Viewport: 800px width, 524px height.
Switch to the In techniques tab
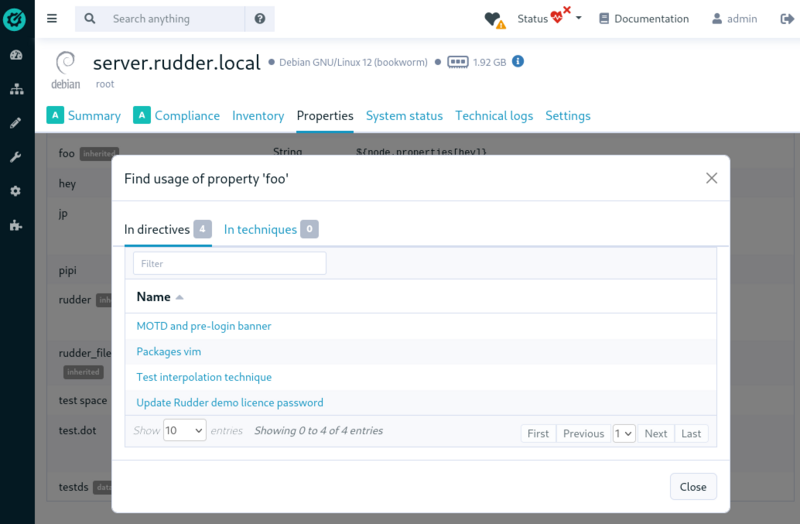tap(271, 230)
